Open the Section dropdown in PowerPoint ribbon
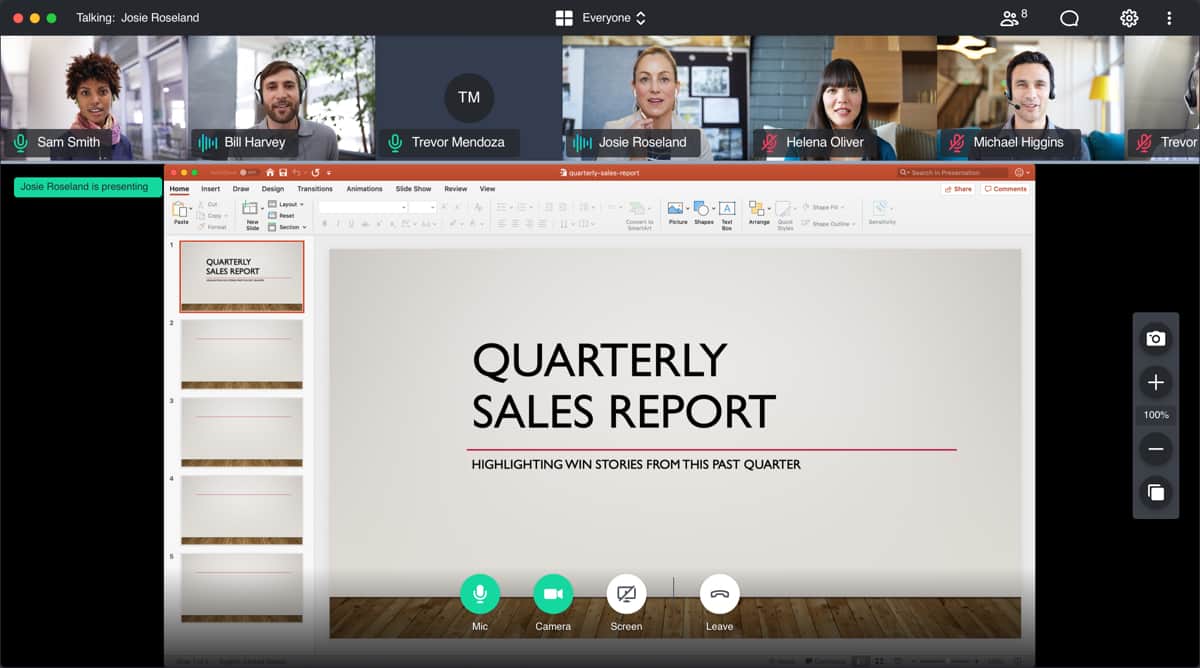Screen dimensions: 1200x668 point(286,227)
